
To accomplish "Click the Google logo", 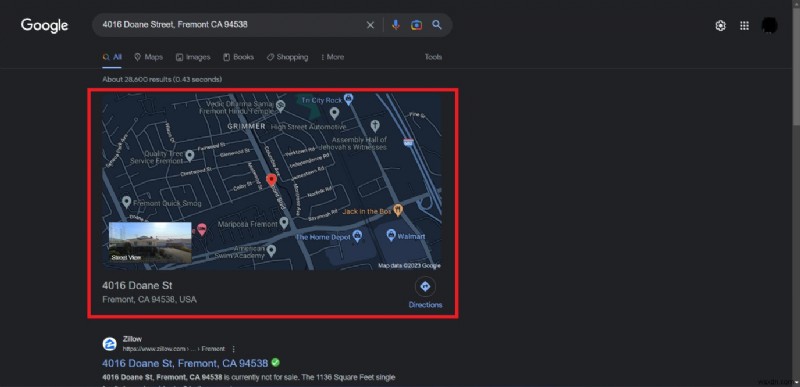I will 44,25.
